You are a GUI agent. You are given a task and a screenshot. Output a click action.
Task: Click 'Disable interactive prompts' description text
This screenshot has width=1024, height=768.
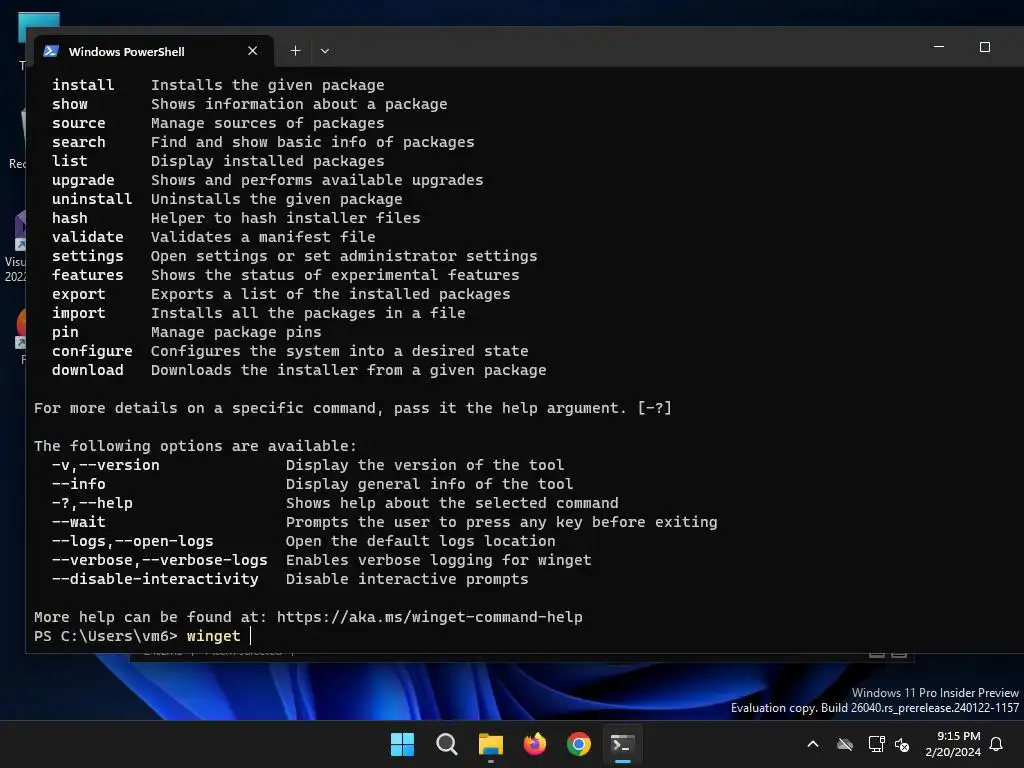(407, 579)
